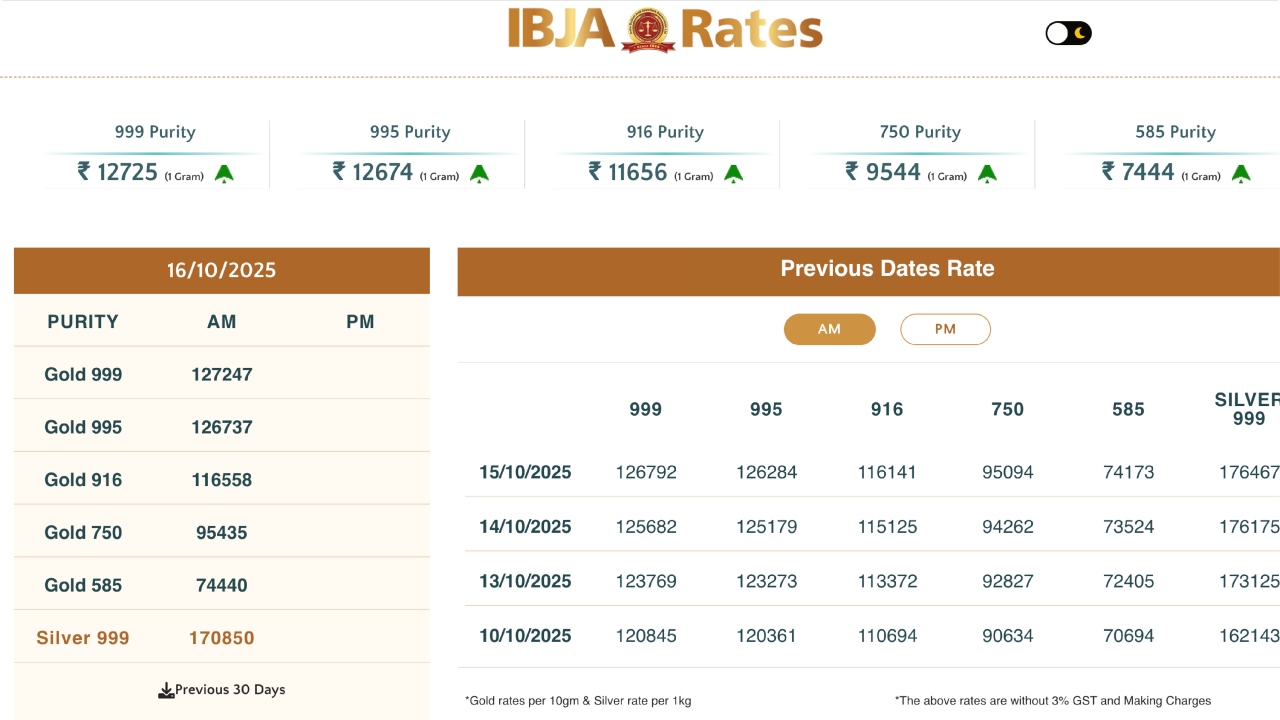Click the 15/10/2025 previous date row

[525, 472]
